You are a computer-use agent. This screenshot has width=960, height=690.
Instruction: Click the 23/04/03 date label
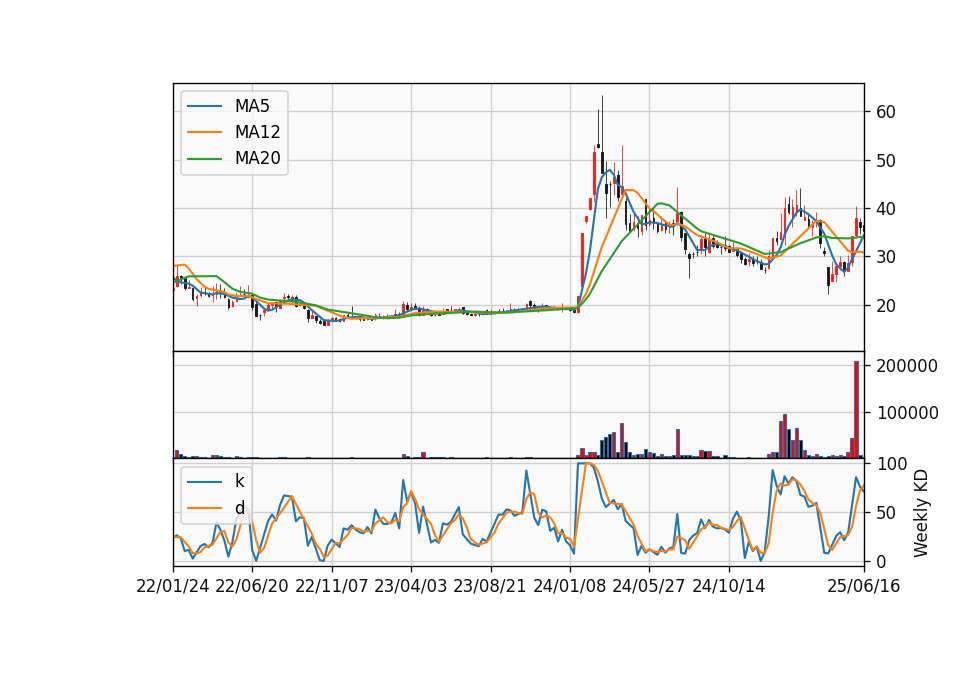coord(411,587)
